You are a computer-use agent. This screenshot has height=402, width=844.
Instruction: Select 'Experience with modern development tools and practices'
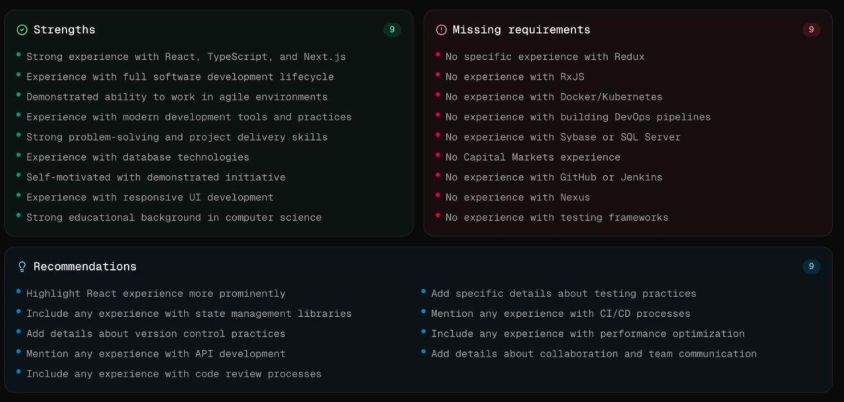click(x=189, y=117)
